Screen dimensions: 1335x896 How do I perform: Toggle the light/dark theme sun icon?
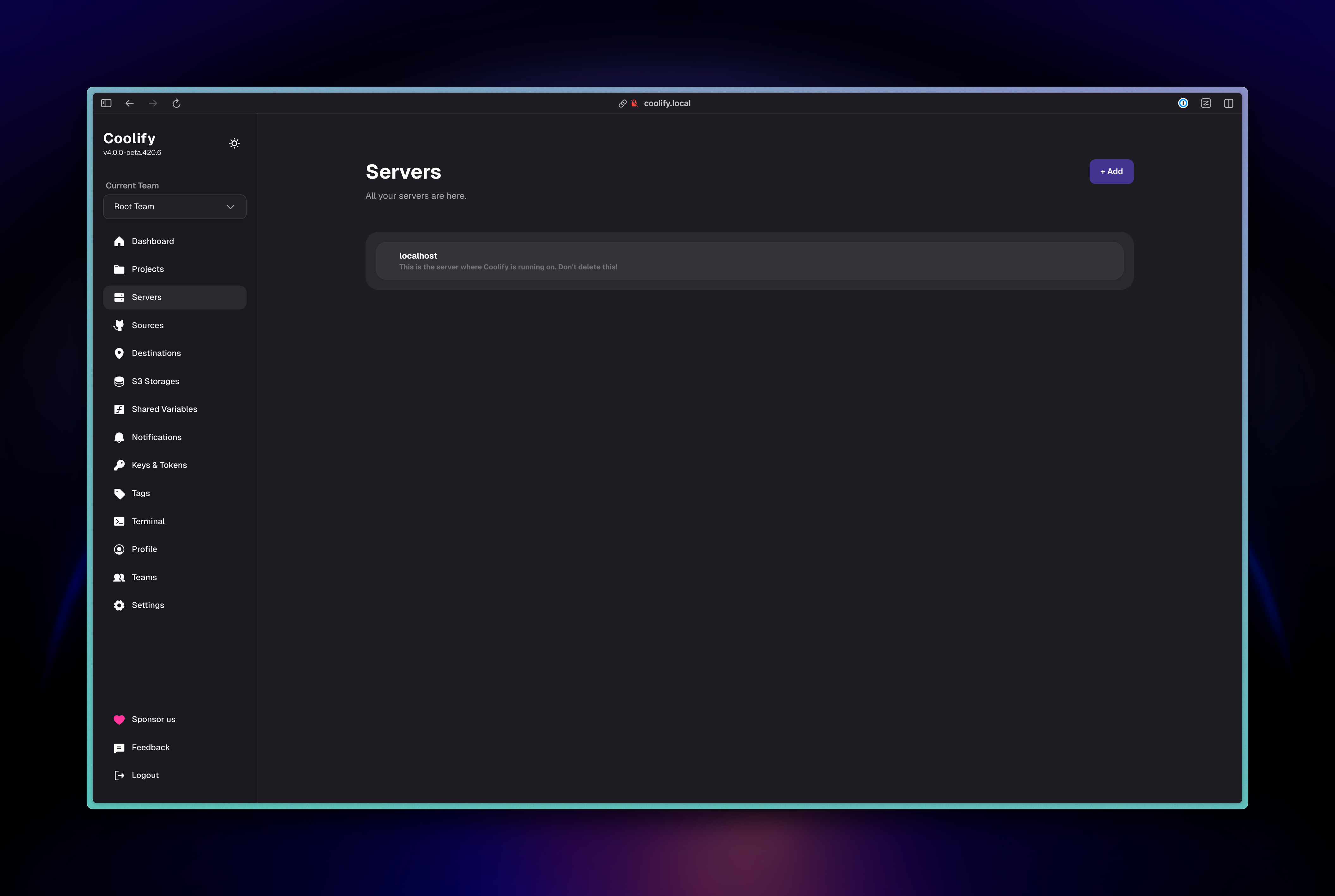coord(234,144)
